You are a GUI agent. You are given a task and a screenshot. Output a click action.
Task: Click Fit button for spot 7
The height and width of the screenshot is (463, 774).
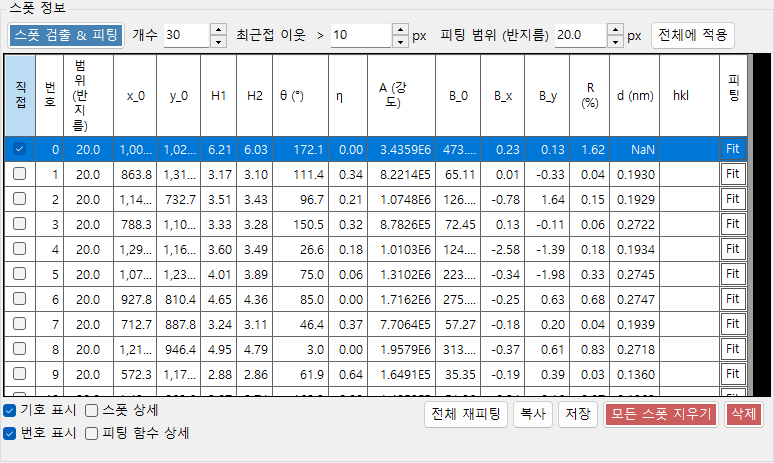tap(733, 324)
